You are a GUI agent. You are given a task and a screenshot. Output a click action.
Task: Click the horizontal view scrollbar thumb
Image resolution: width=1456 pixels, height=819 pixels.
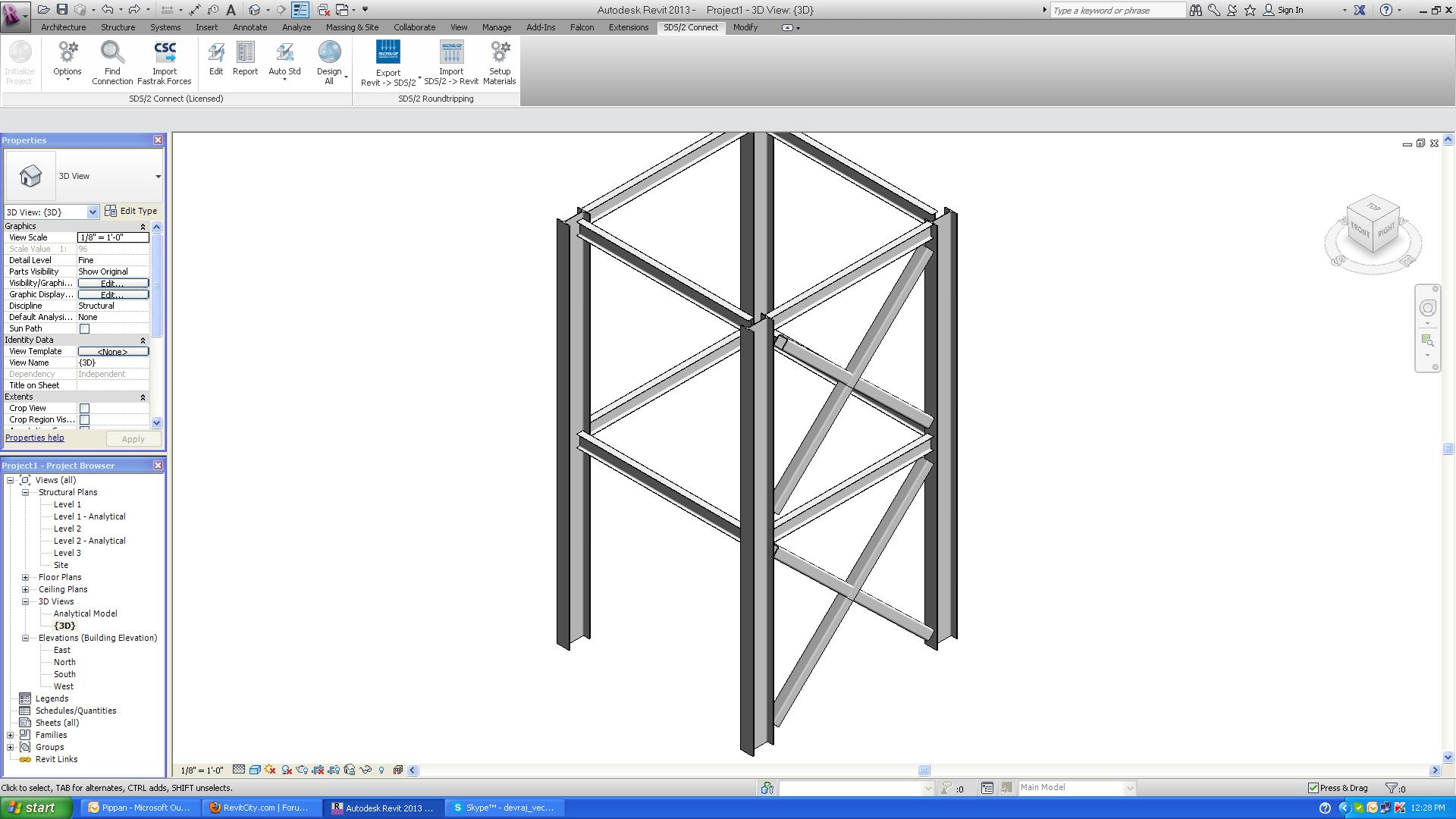[x=924, y=770]
